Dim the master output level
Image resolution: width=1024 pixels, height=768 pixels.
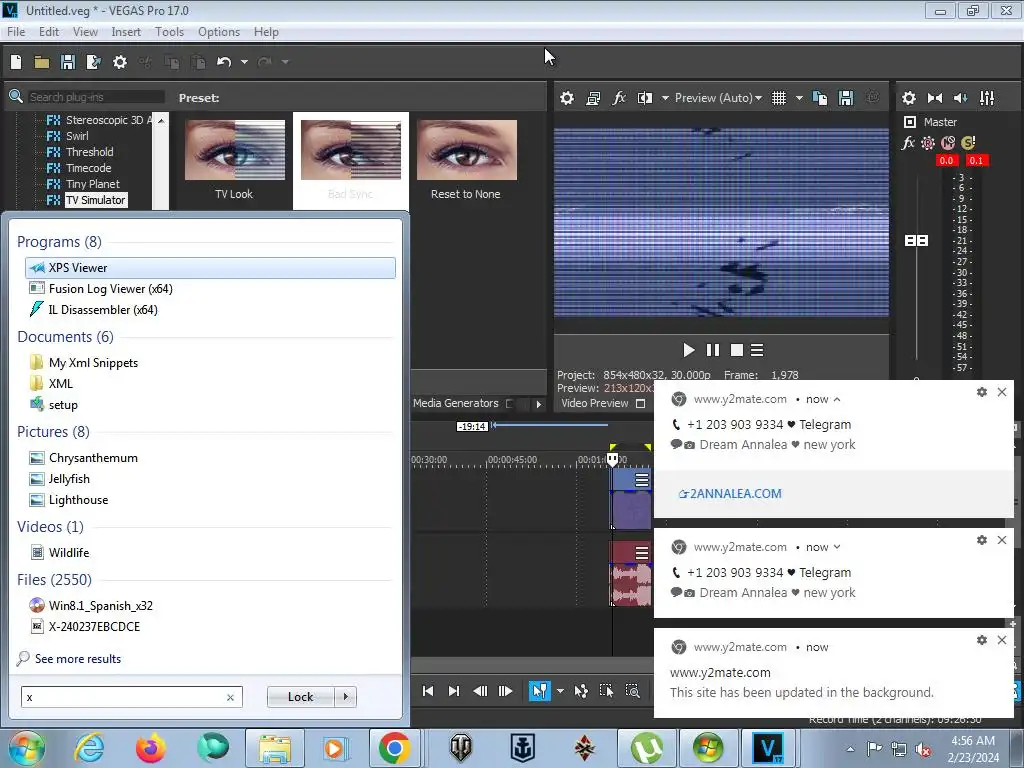pos(961,98)
